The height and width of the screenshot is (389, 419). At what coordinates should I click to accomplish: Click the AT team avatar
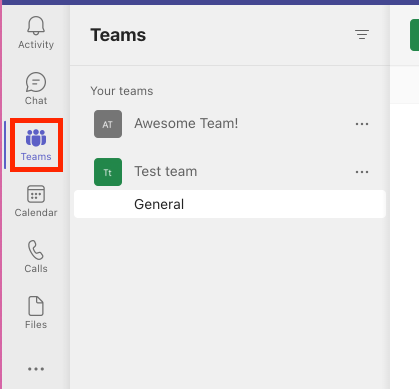pyautogui.click(x=108, y=124)
